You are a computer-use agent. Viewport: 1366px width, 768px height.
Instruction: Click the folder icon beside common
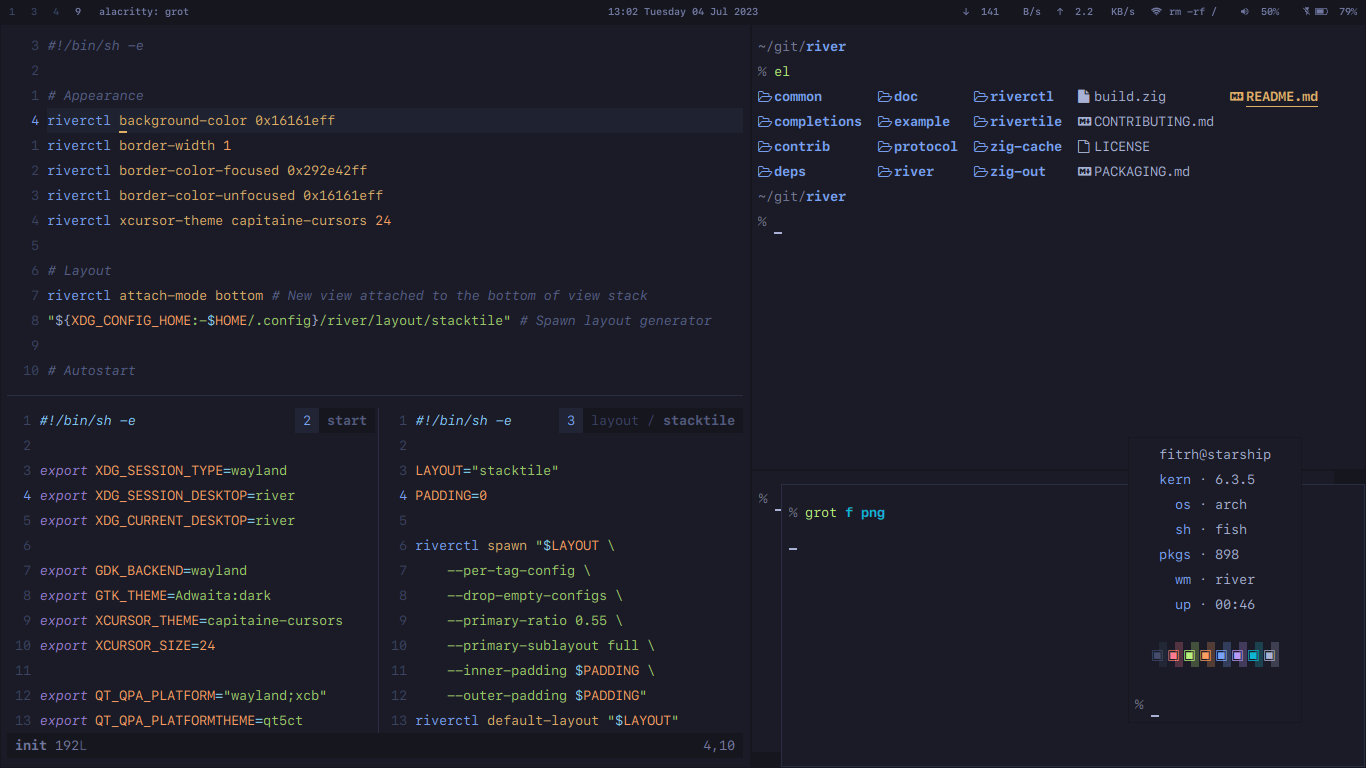click(765, 97)
